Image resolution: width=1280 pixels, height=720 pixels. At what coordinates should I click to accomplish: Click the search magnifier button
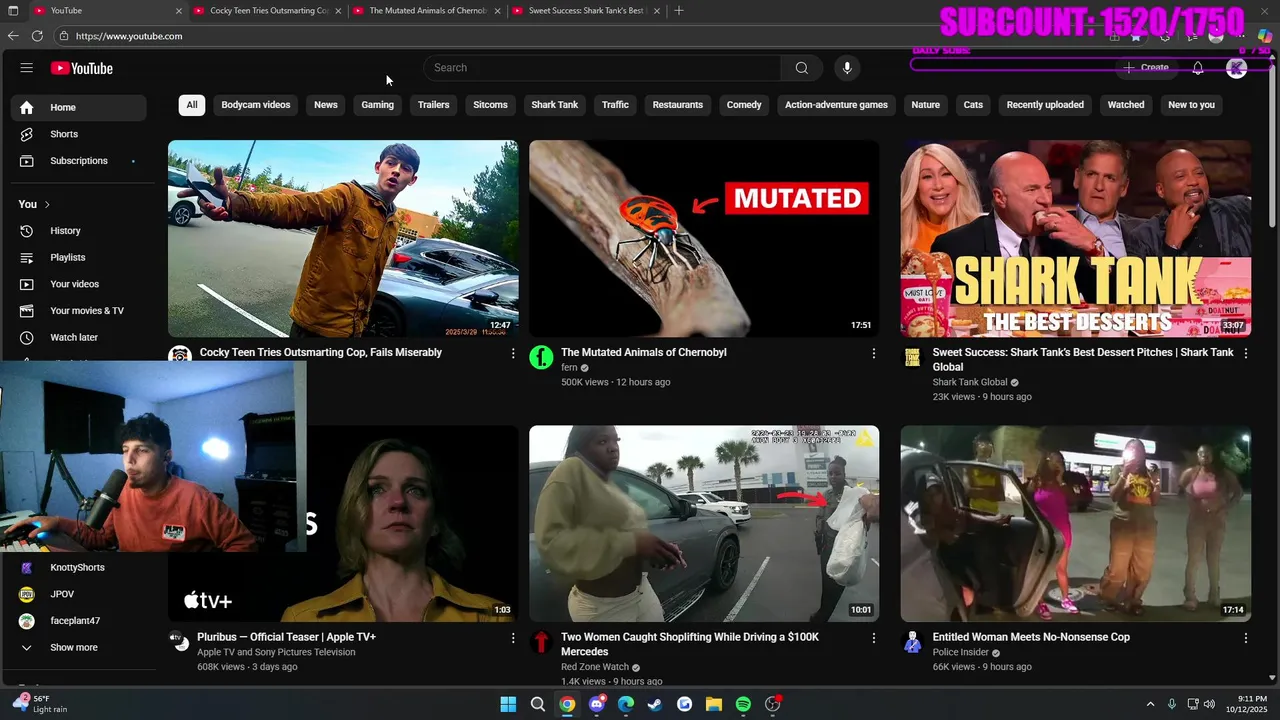[801, 68]
